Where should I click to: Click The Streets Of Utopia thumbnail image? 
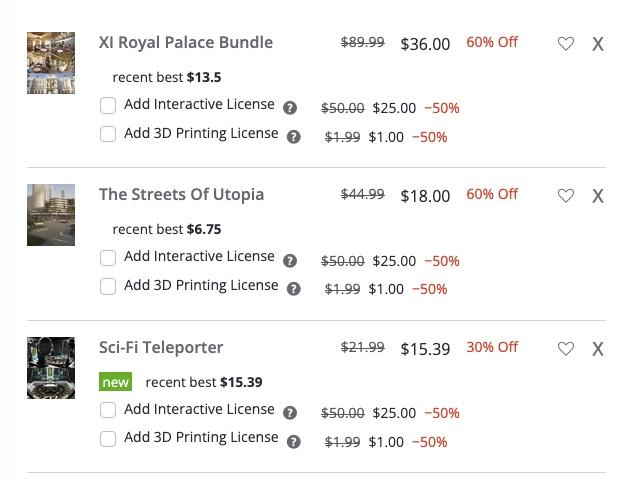coord(51,215)
